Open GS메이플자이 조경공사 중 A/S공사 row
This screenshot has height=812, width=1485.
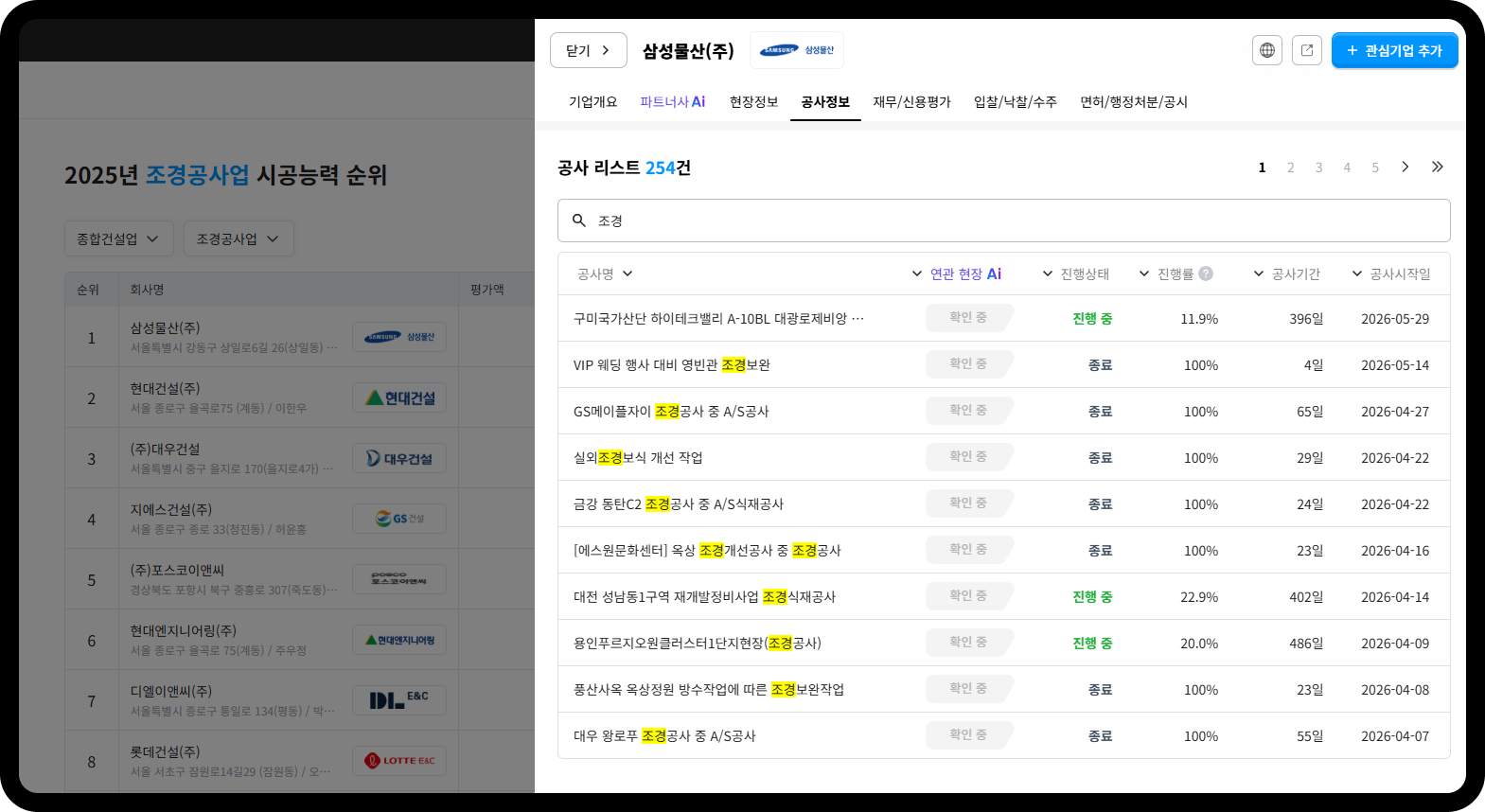[1004, 412]
